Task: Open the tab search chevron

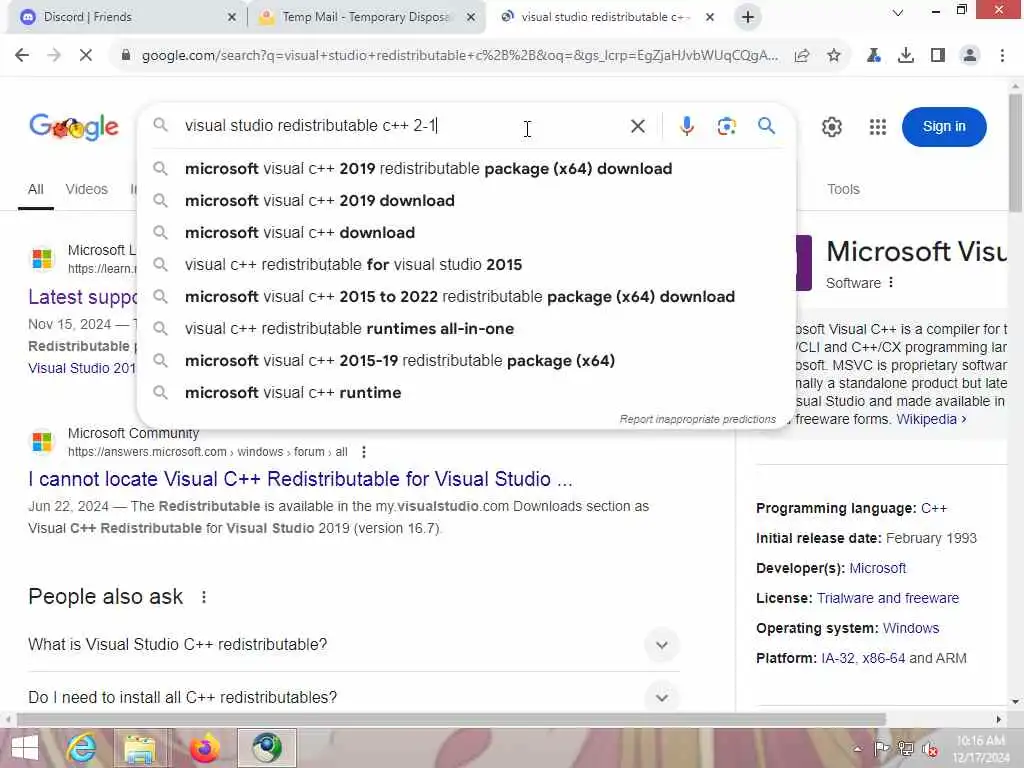Action: pyautogui.click(x=898, y=12)
